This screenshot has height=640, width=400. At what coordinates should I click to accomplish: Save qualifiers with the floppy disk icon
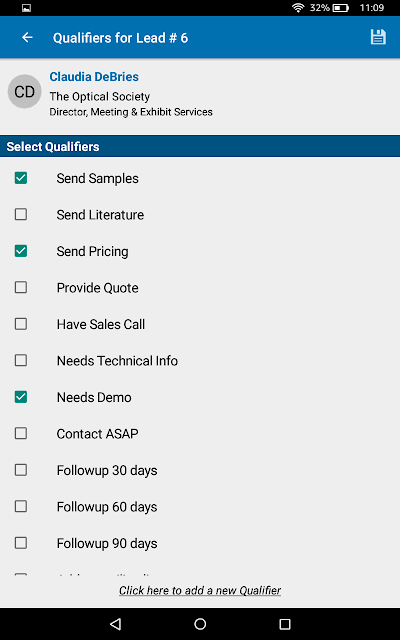378,37
